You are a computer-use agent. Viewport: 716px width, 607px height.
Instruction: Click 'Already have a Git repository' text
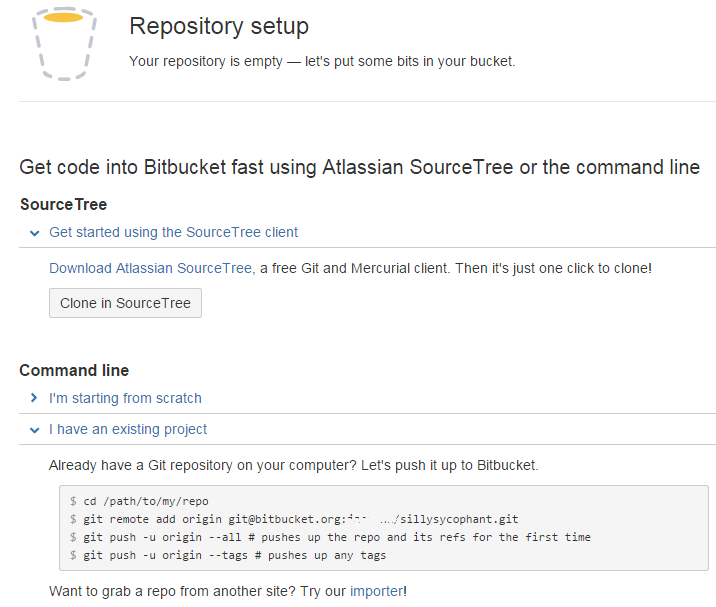[293, 465]
